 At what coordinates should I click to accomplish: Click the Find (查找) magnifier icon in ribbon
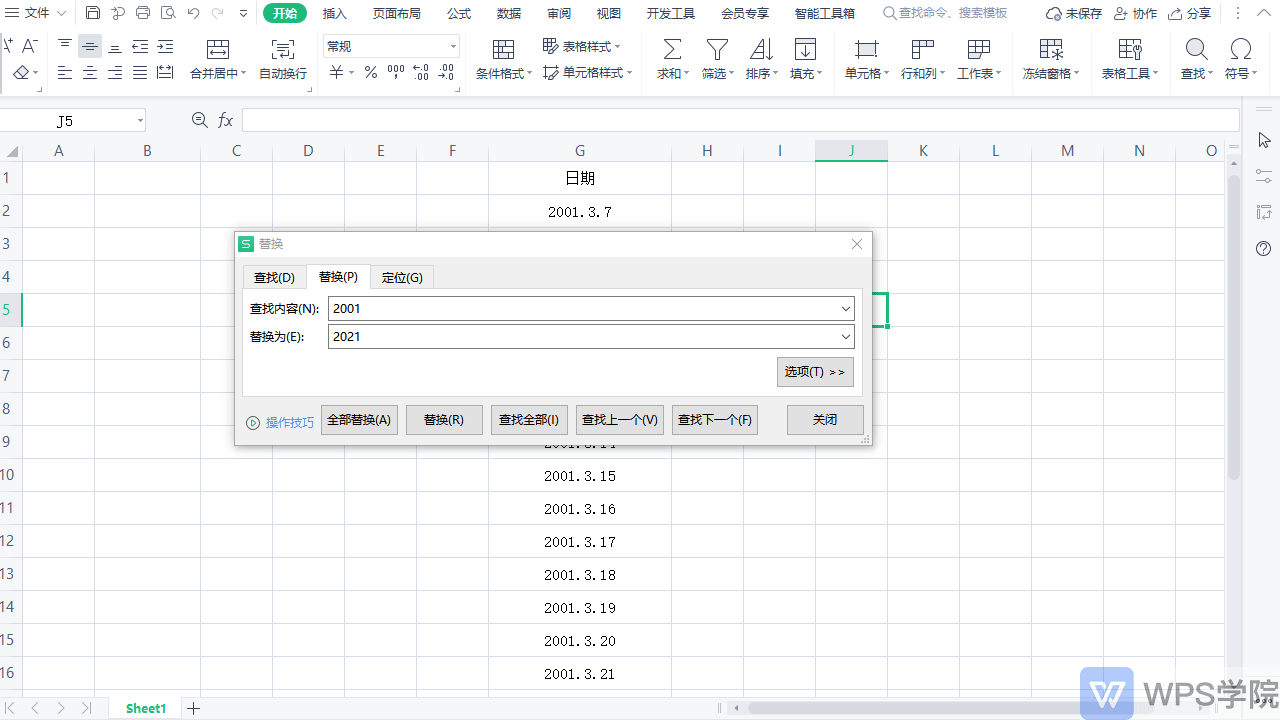point(1195,50)
